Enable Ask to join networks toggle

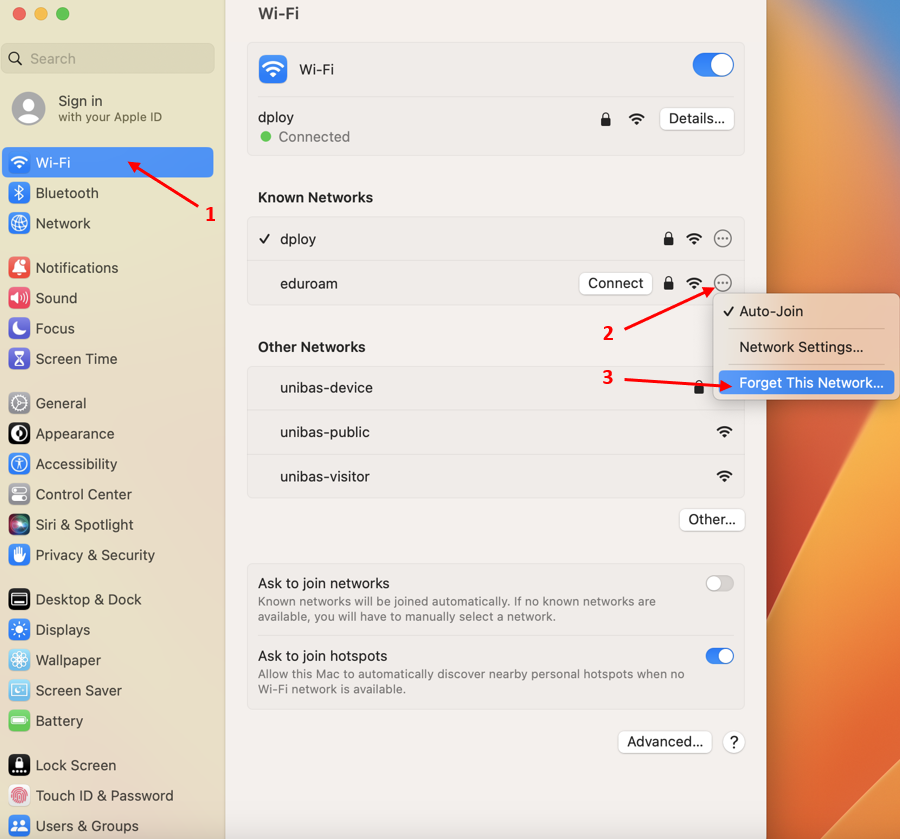pos(719,584)
